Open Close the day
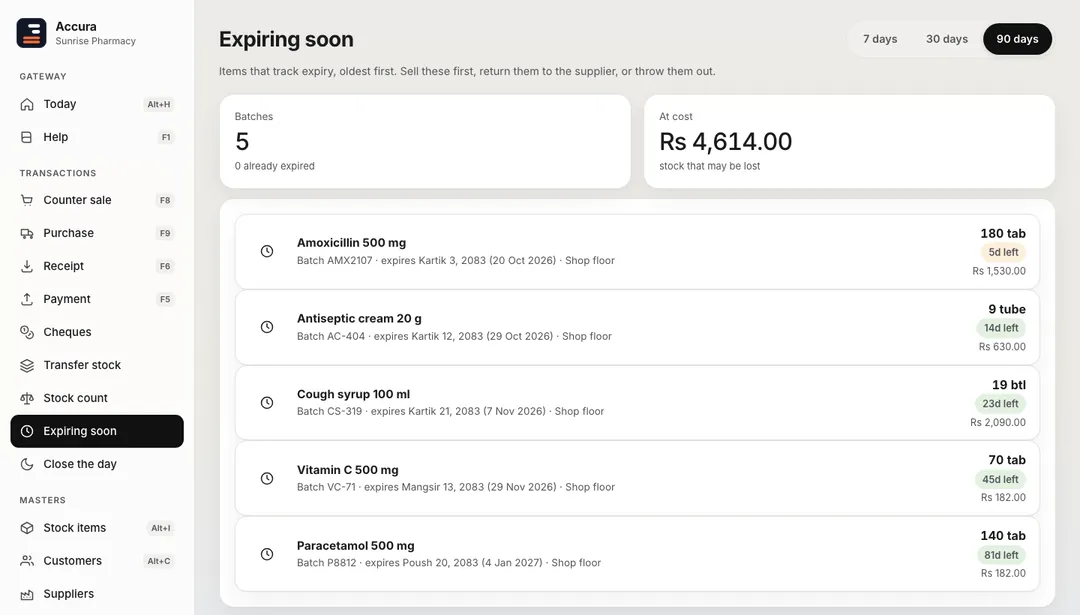The height and width of the screenshot is (615, 1080). click(97, 464)
